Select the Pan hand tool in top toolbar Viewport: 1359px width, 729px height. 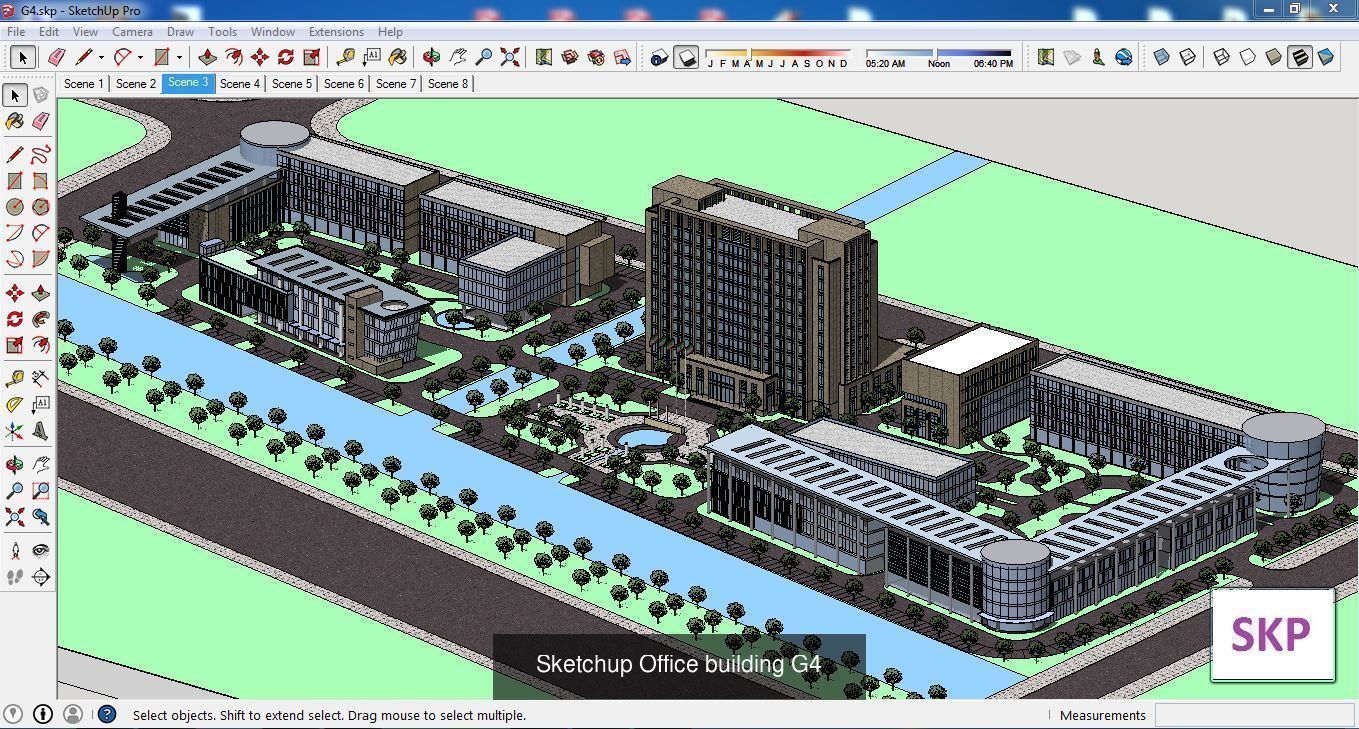click(458, 57)
